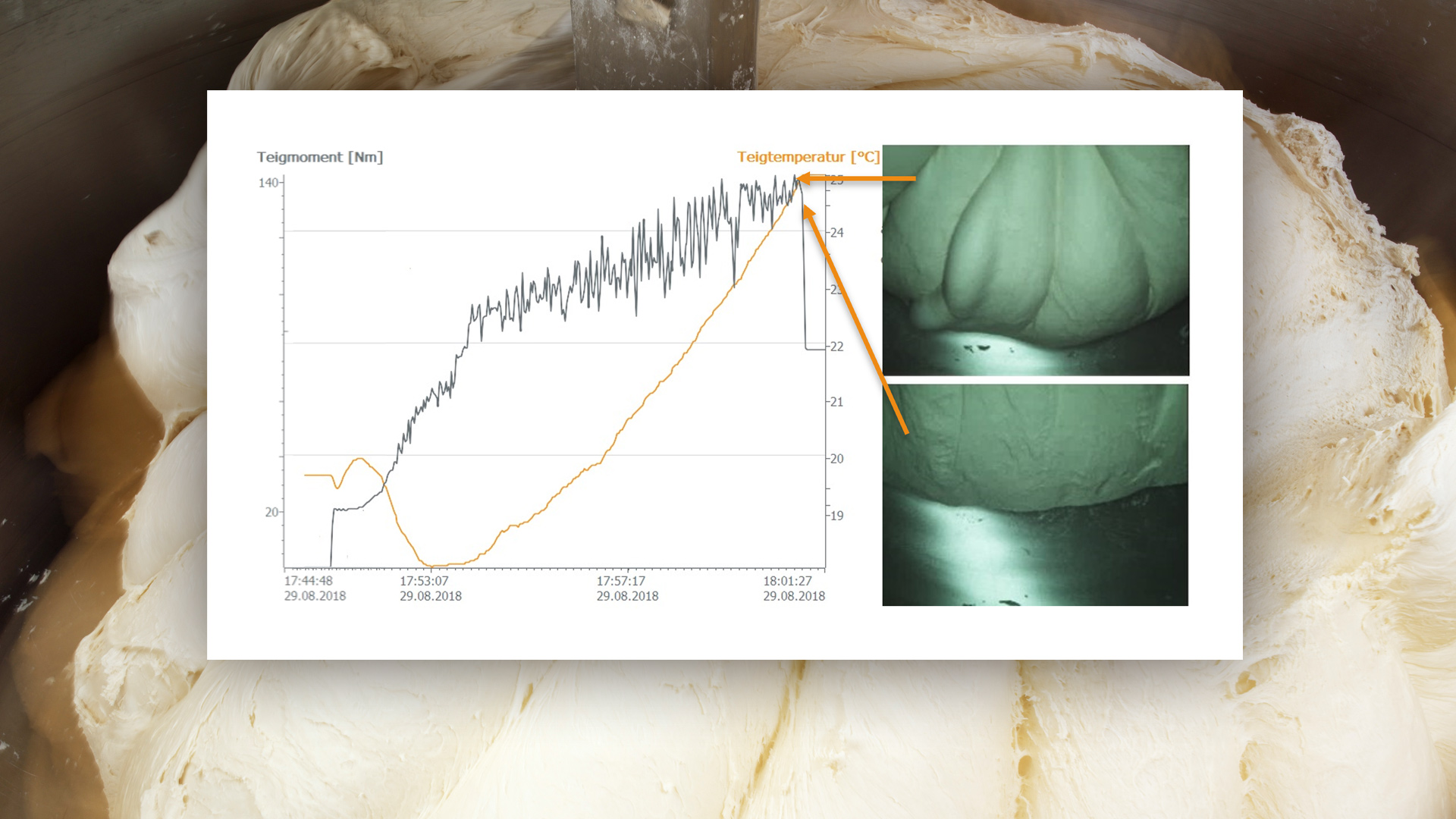The image size is (1456, 819).
Task: Click the 19 tick on the temperature axis
Action: [836, 516]
